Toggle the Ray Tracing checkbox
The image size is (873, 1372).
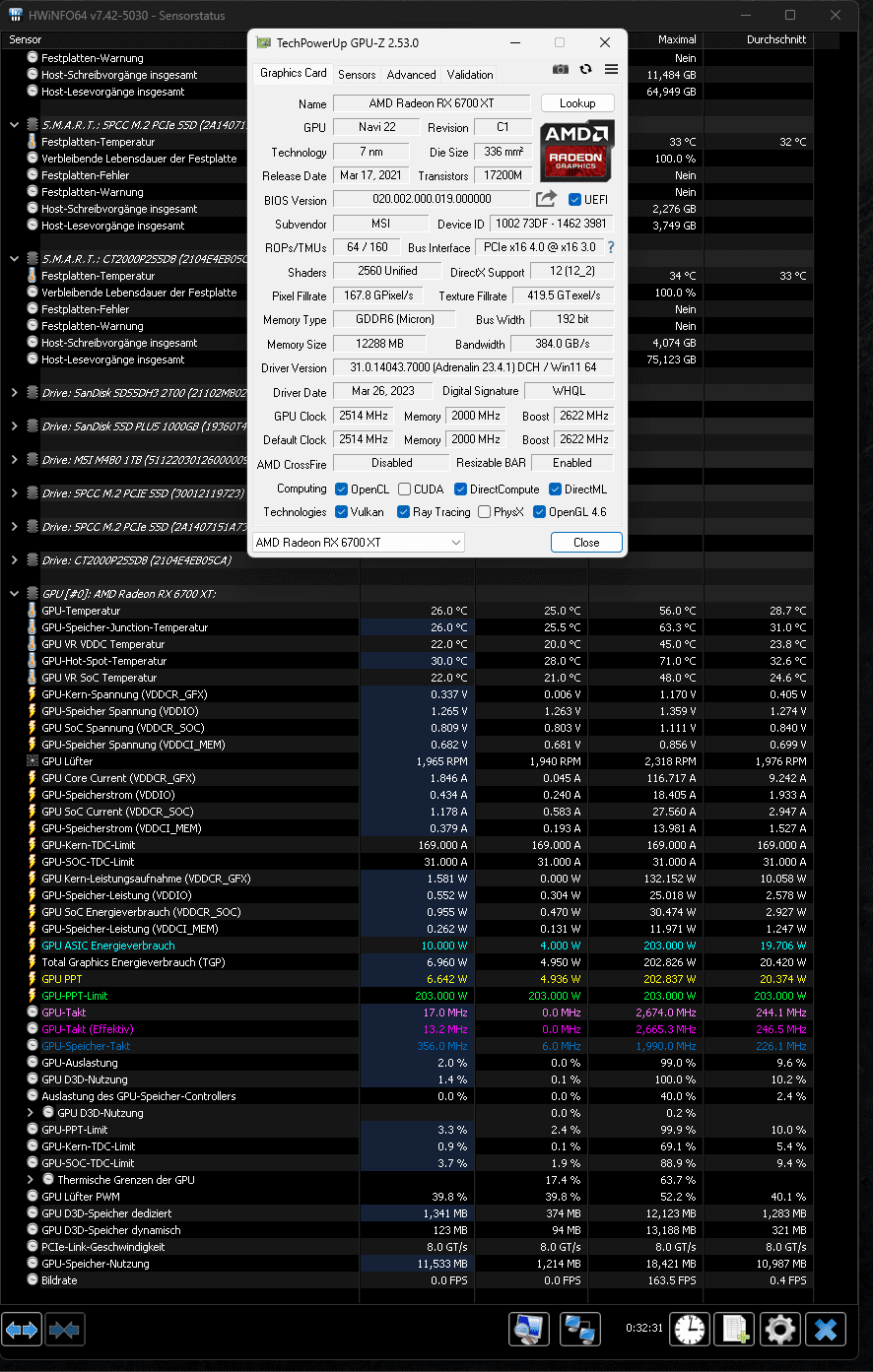tap(403, 512)
